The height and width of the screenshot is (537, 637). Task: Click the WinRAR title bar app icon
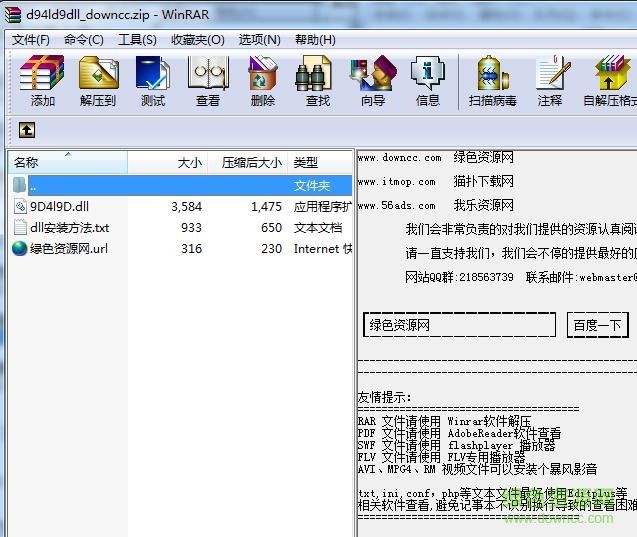pos(13,15)
